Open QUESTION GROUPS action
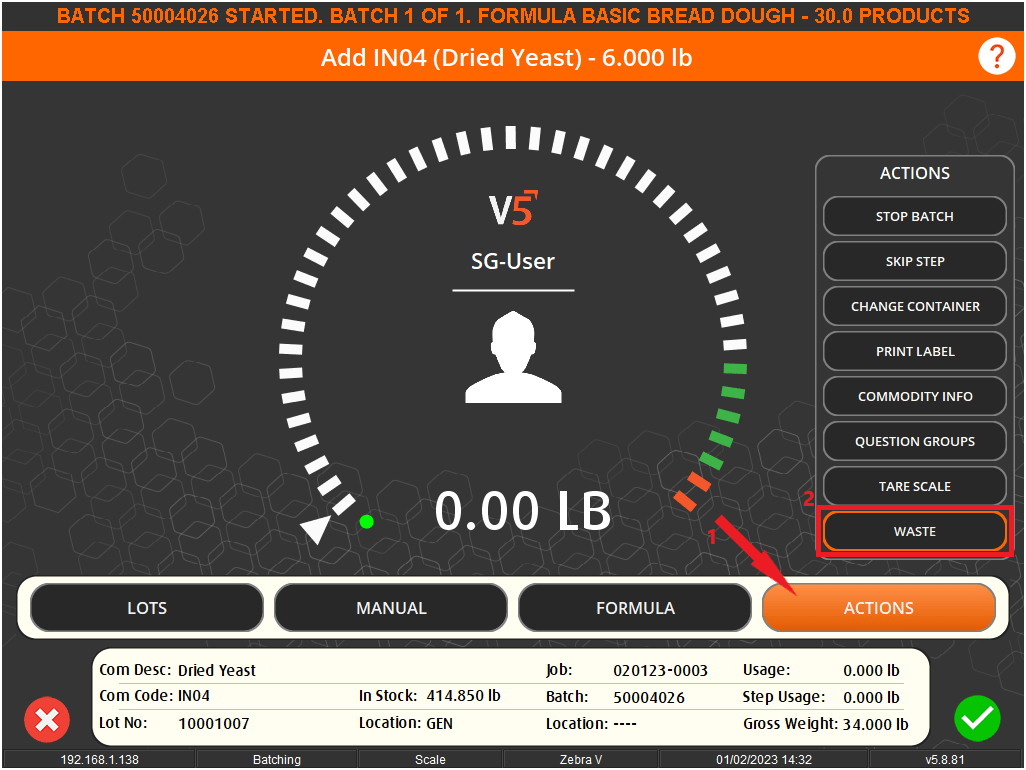Image resolution: width=1026 pixels, height=770 pixels. coord(914,441)
